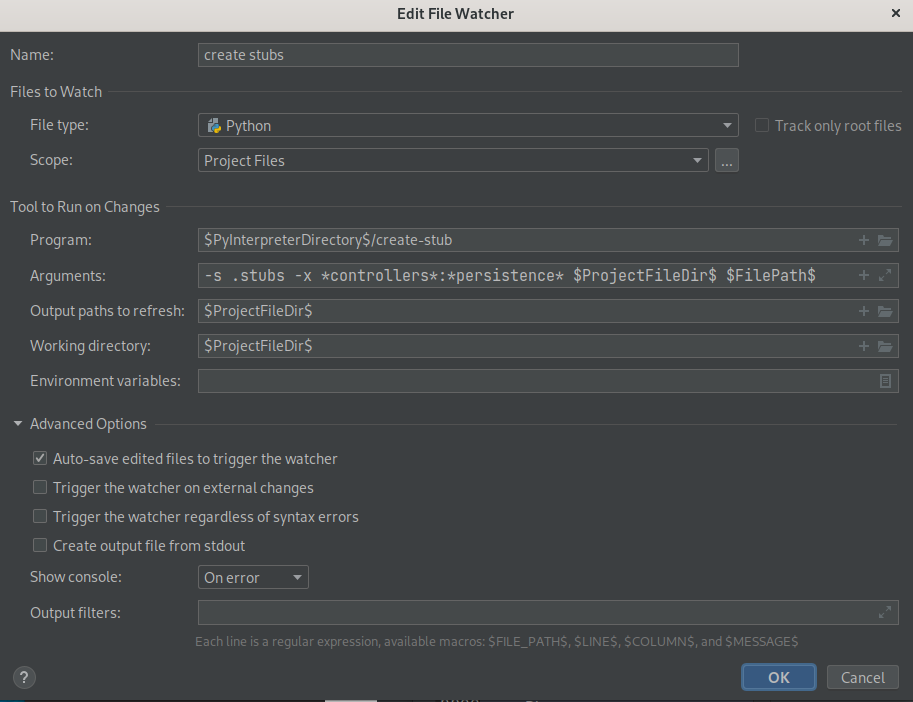Browse folder for Working directory

(x=885, y=346)
